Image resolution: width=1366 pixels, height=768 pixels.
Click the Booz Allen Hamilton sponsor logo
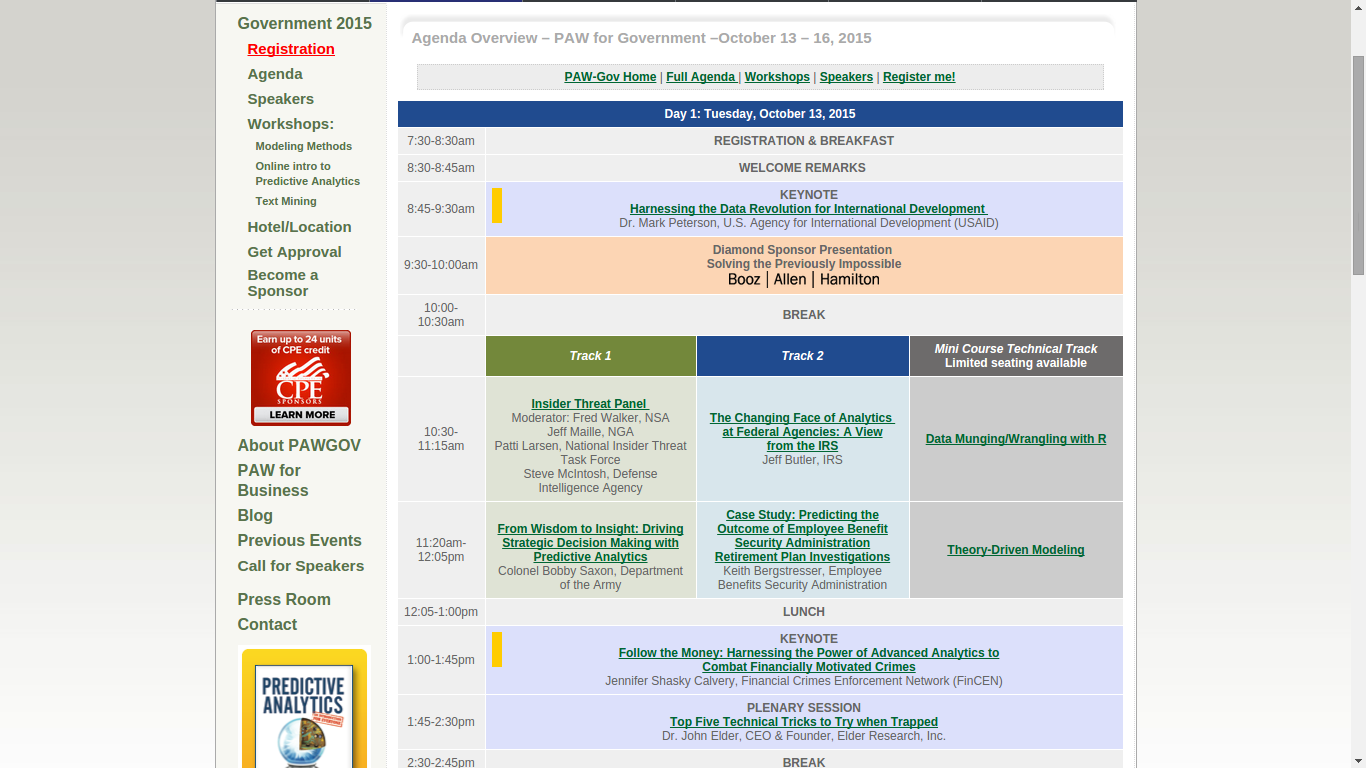[803, 280]
